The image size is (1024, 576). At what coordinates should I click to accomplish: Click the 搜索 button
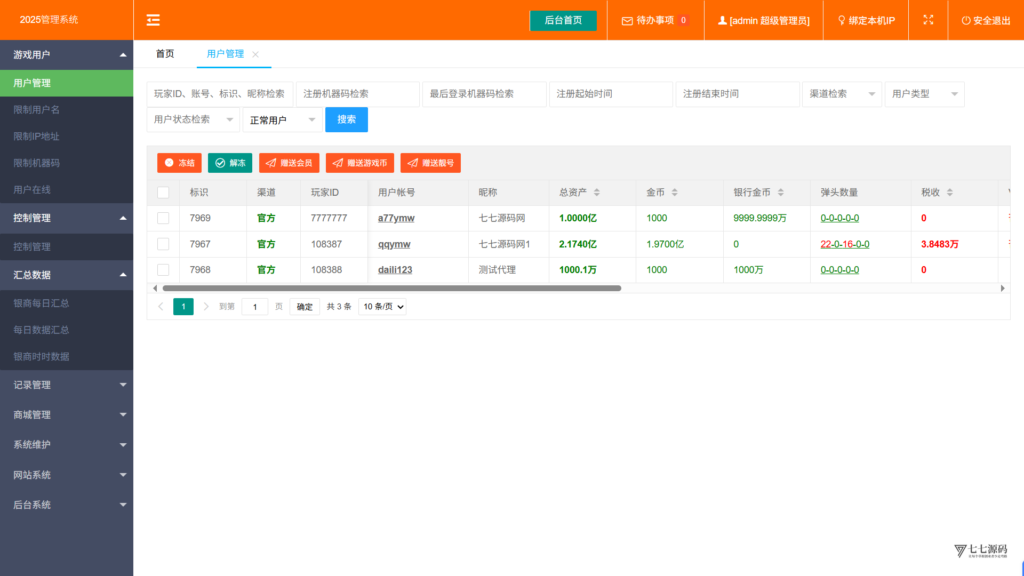[x=346, y=120]
